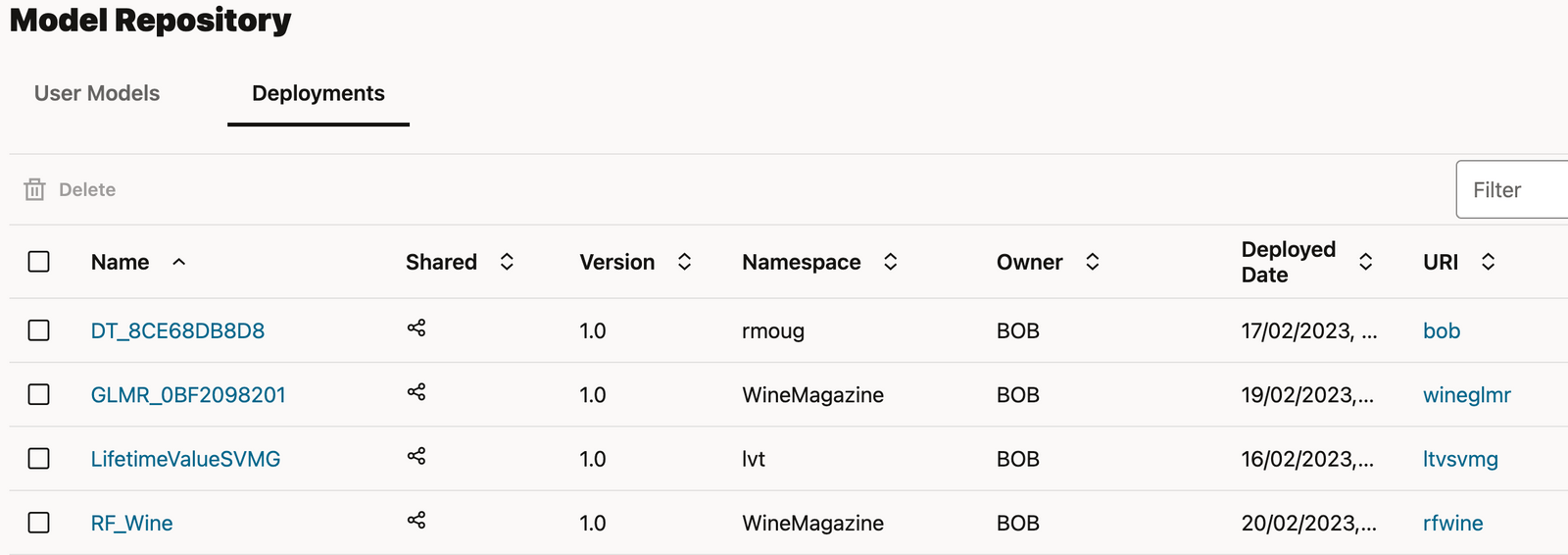Sort by the Version column arrows
Viewport: 1568px width, 555px height.
685,262
